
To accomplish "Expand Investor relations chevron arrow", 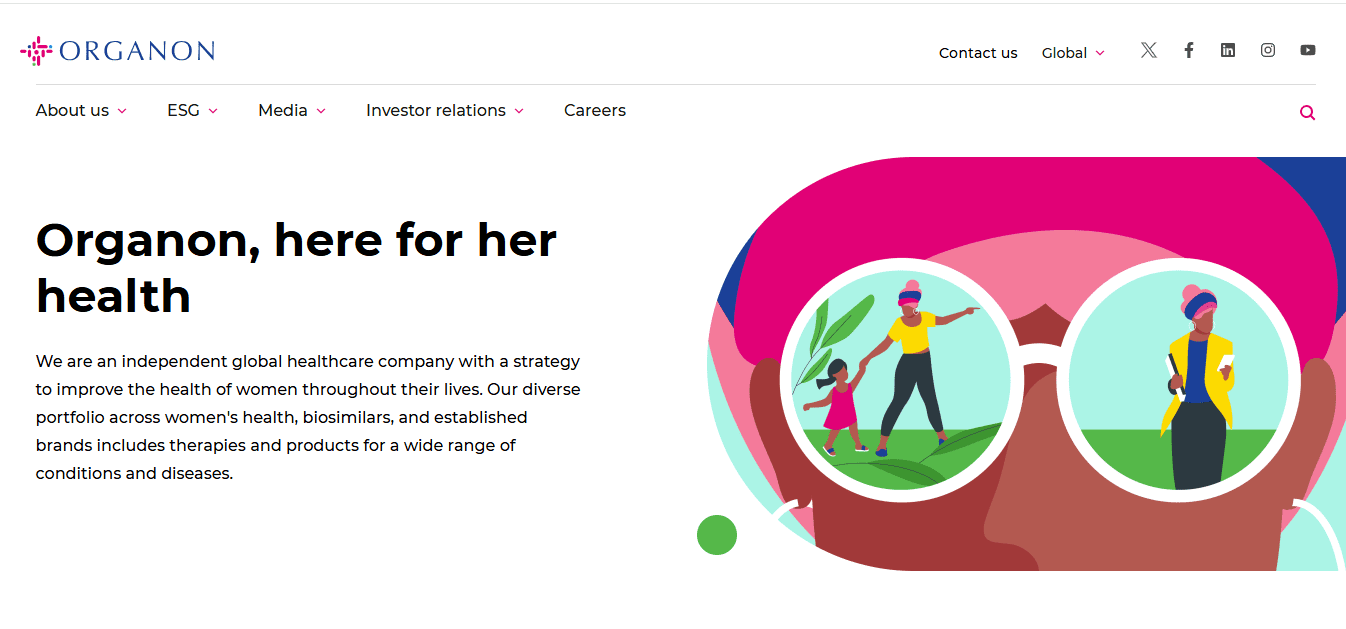I will tap(519, 111).
